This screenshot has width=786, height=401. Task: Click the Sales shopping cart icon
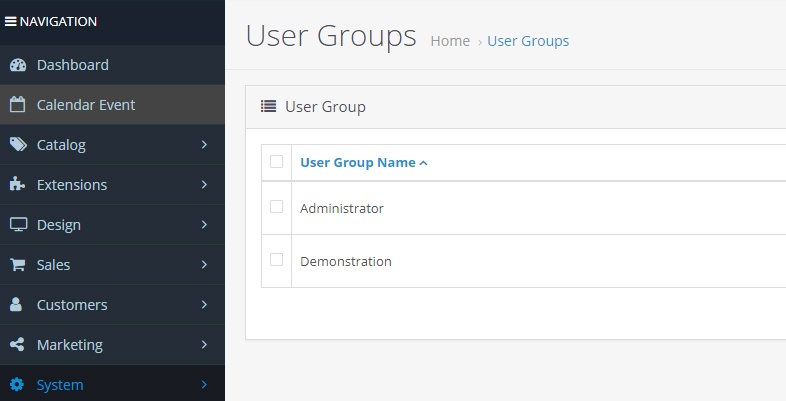(17, 265)
